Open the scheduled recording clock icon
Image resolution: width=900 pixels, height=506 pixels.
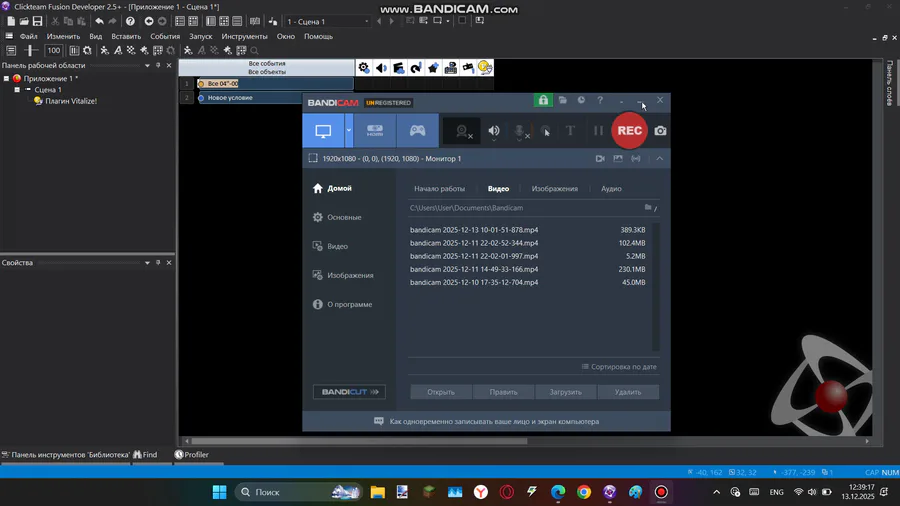click(581, 100)
